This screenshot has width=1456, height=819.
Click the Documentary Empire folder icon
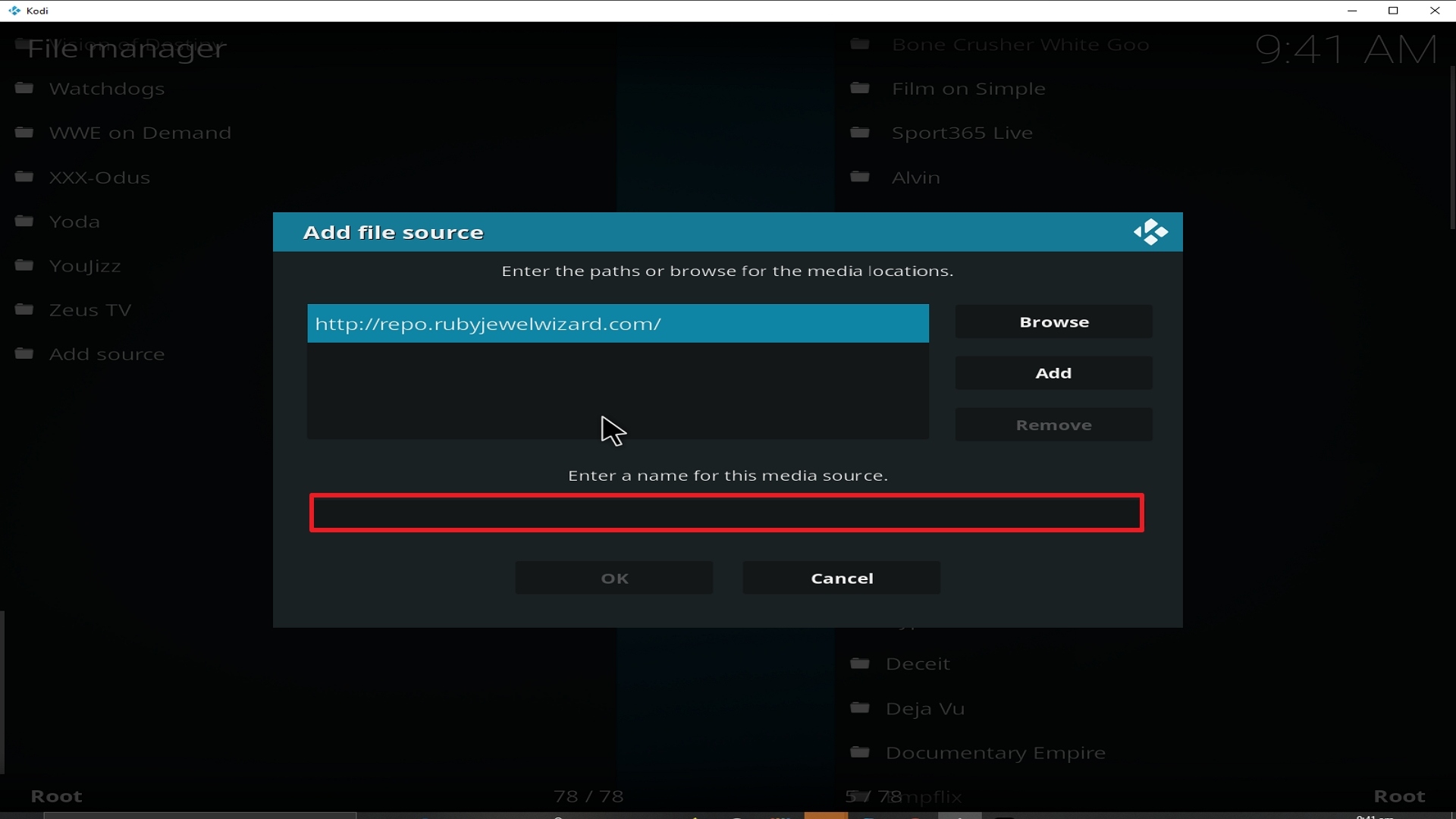[x=859, y=752]
